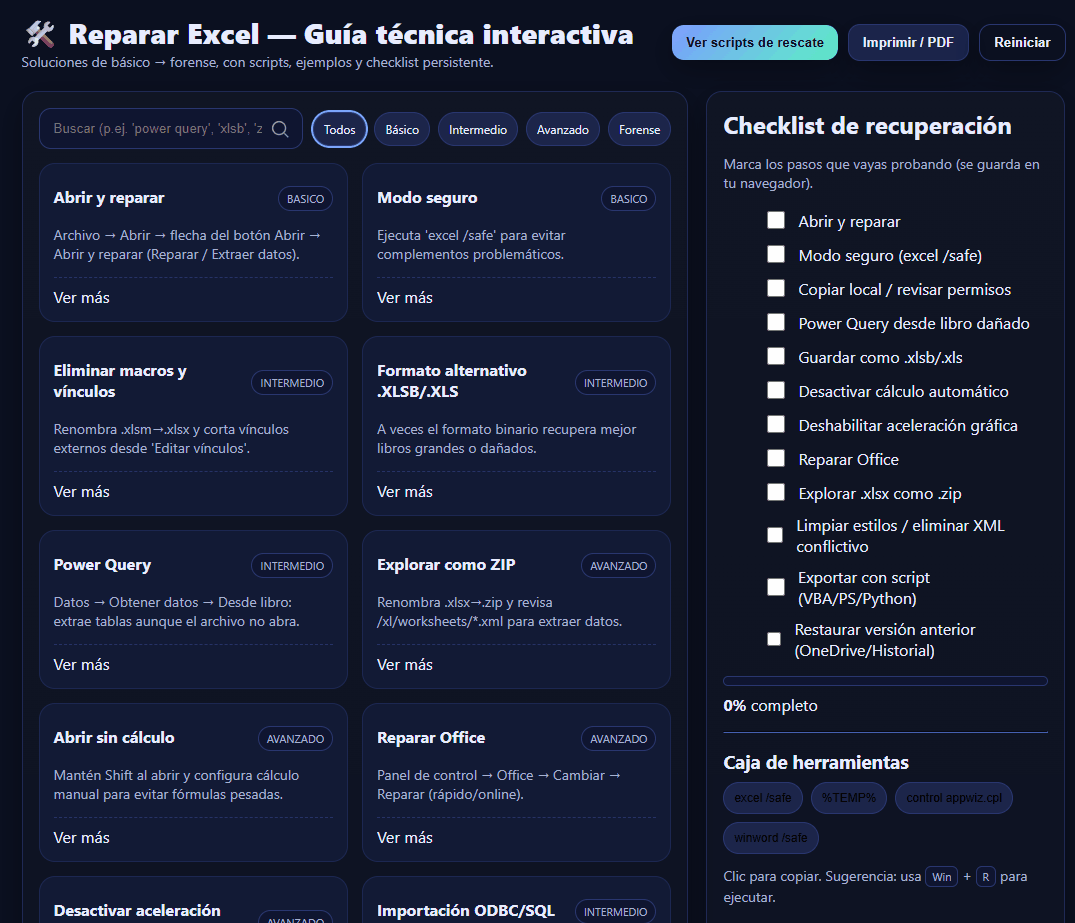Copy the '%TEMP%' toolbox chip

coord(849,798)
